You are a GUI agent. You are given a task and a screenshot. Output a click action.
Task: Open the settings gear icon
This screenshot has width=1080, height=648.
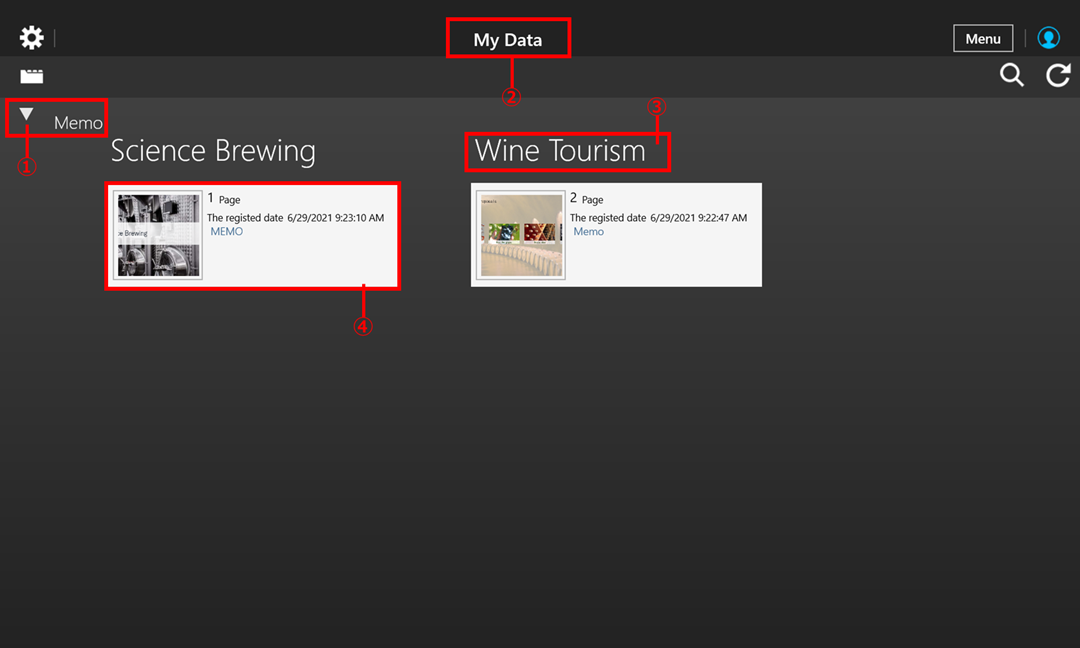pos(31,37)
